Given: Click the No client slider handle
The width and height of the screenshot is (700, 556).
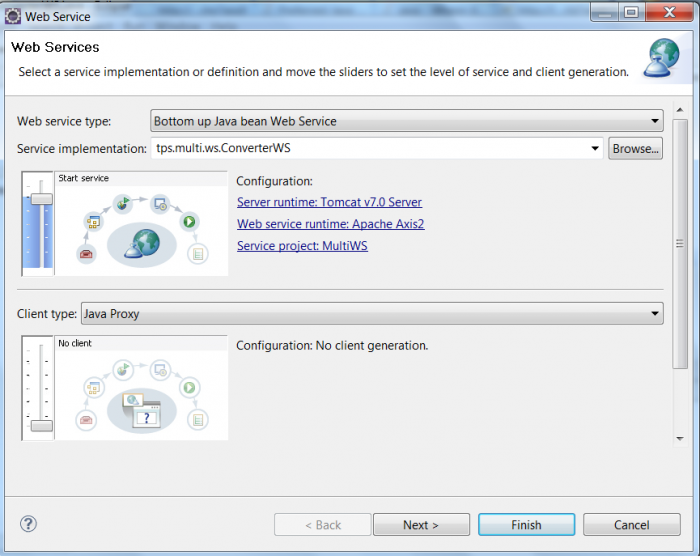Looking at the screenshot, I should (41, 426).
